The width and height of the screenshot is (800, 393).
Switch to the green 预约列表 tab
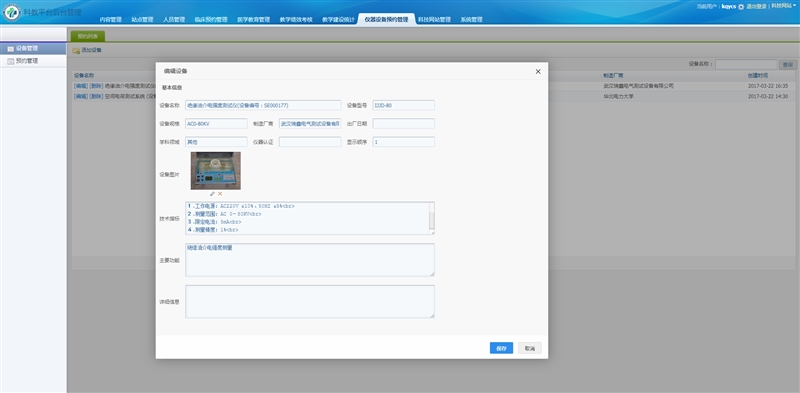tap(88, 36)
